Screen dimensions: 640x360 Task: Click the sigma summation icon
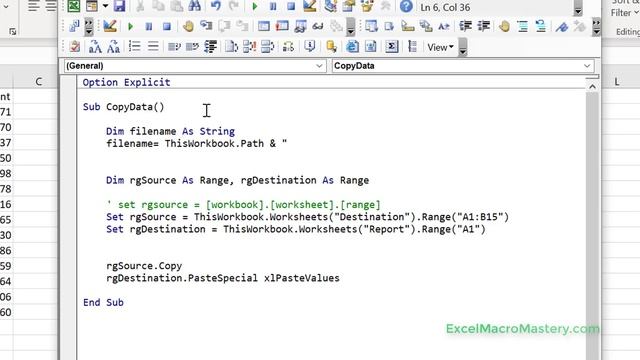(391, 47)
